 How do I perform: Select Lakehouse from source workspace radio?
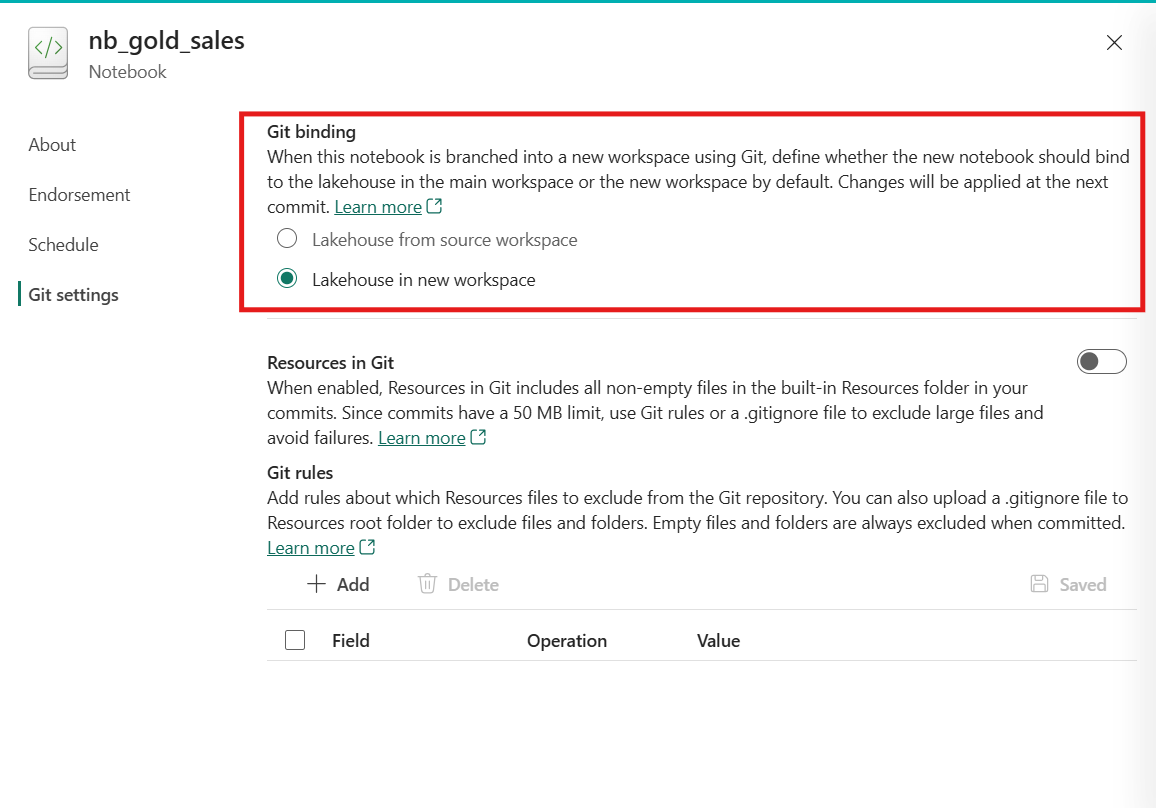pos(287,239)
